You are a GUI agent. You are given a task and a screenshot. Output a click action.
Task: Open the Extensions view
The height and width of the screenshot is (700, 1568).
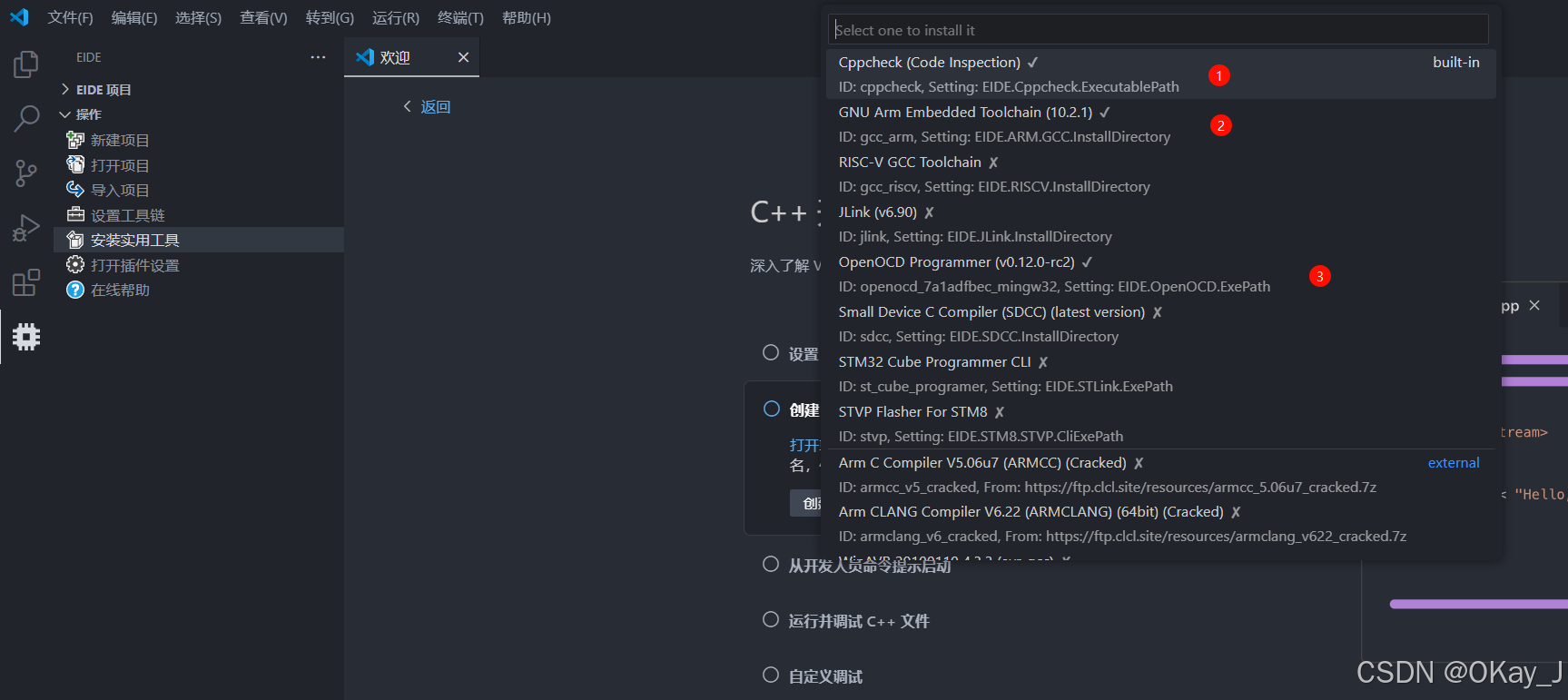(x=26, y=282)
